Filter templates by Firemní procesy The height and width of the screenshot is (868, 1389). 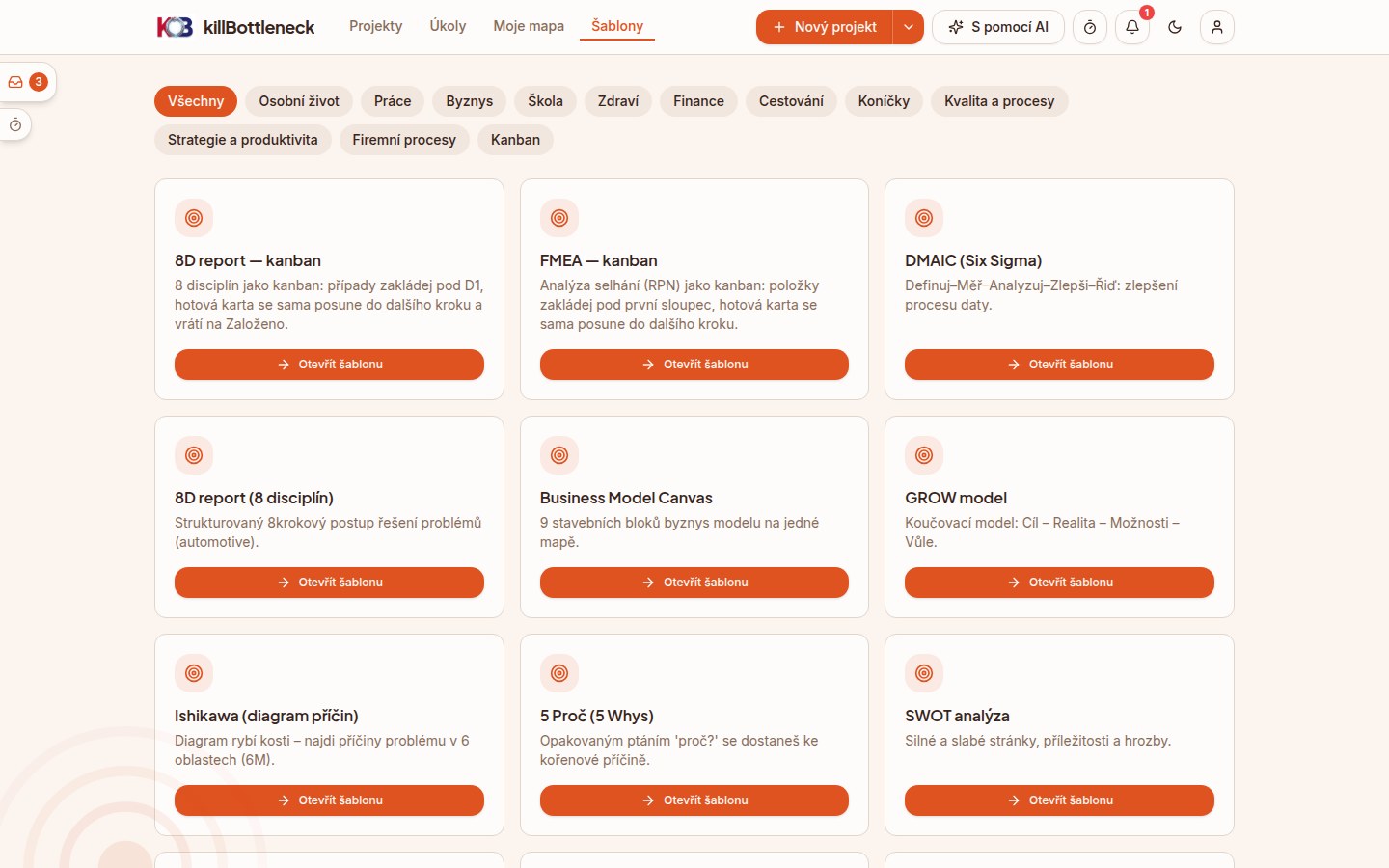point(404,140)
